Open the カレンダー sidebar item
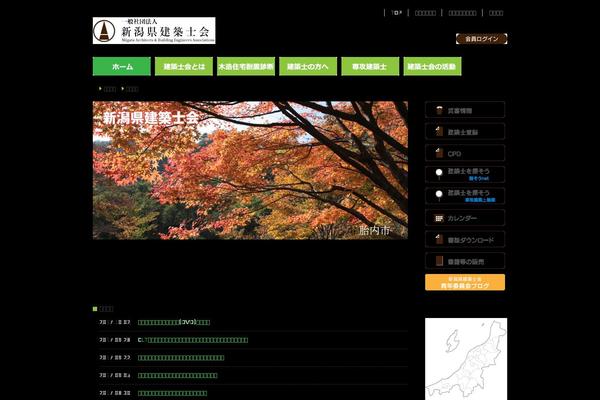Image resolution: width=600 pixels, height=400 pixels. [x=465, y=218]
